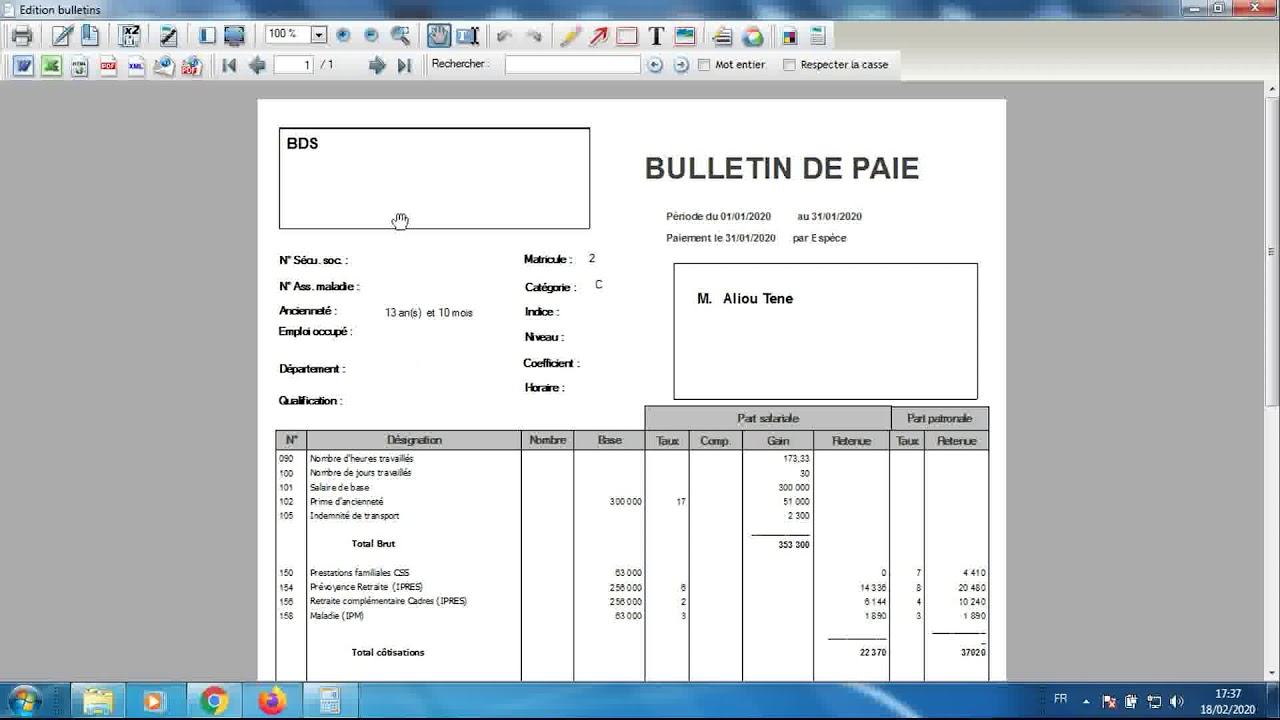
Task: Toggle the side panel layout icon
Action: pyautogui.click(x=207, y=36)
